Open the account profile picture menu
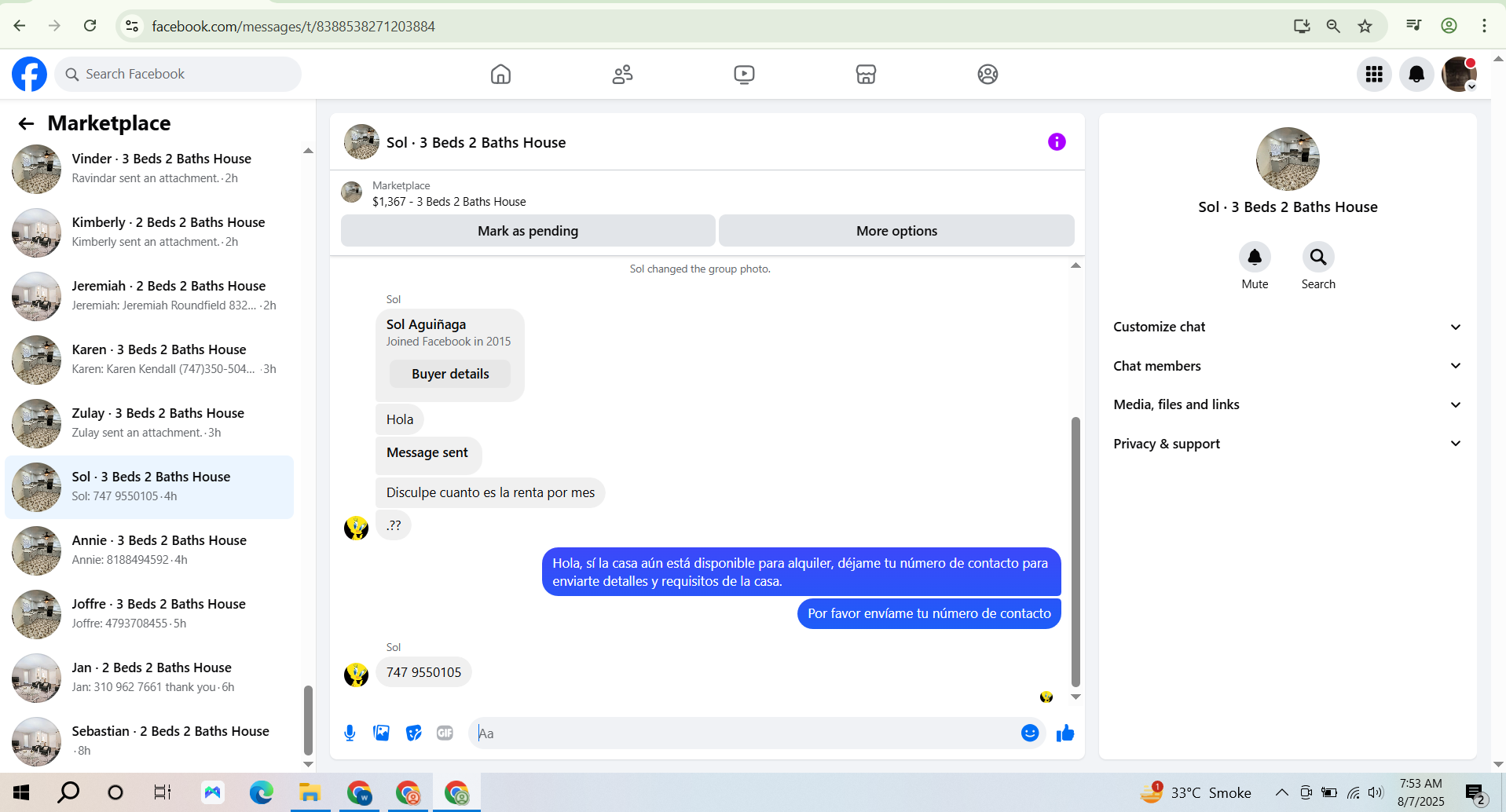 1459,74
